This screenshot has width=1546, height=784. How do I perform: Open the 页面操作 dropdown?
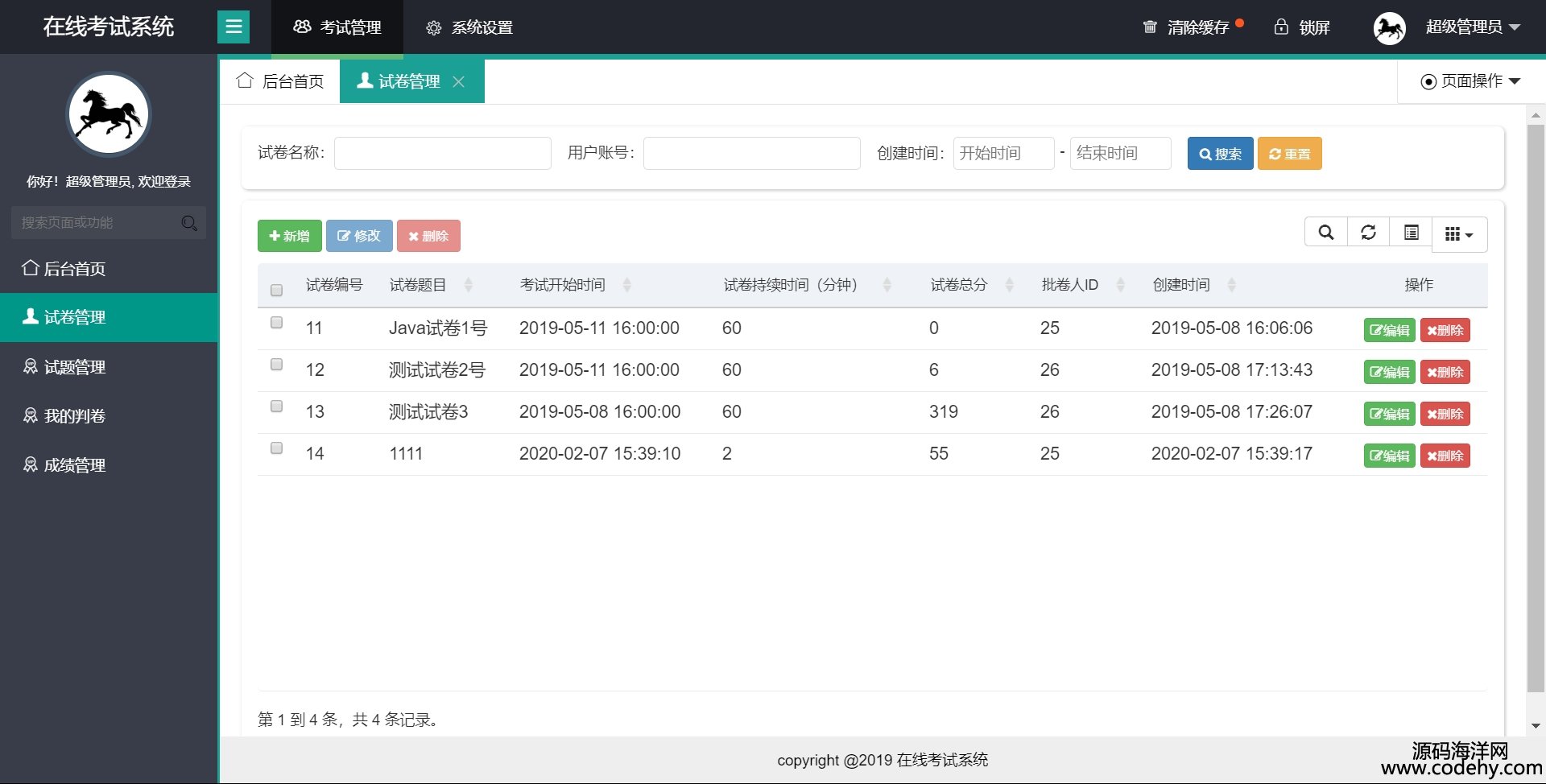click(x=1470, y=81)
